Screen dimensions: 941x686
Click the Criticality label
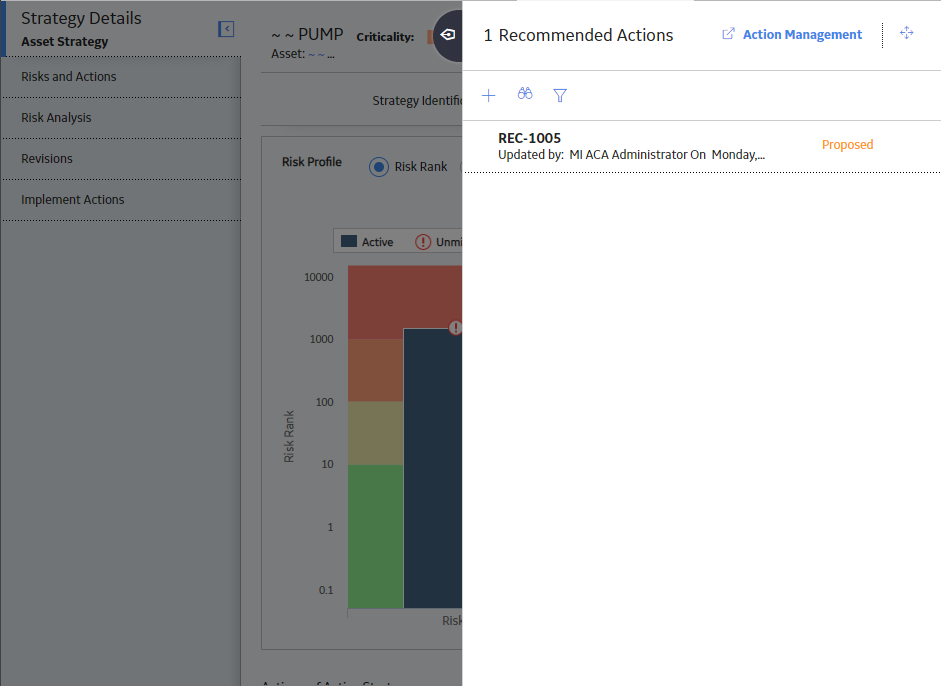click(385, 37)
